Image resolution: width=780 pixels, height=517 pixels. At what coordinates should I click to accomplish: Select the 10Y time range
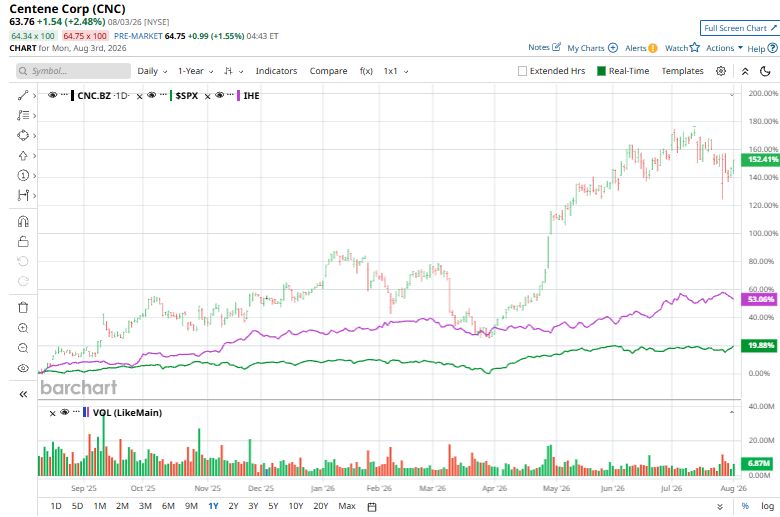pyautogui.click(x=296, y=506)
